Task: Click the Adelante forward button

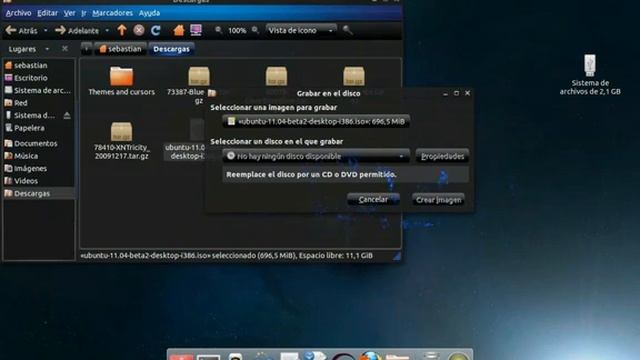Action: (x=77, y=31)
